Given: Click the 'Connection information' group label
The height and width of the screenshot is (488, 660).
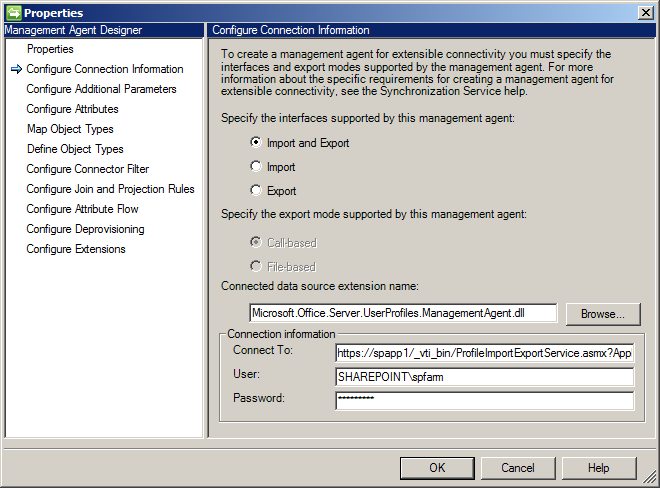Looking at the screenshot, I should [x=281, y=334].
